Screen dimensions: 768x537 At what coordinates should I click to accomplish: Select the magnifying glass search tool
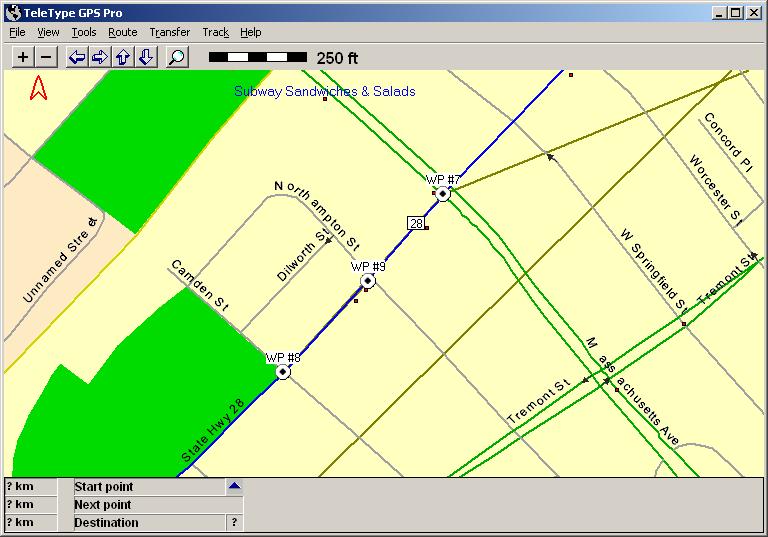click(x=176, y=57)
